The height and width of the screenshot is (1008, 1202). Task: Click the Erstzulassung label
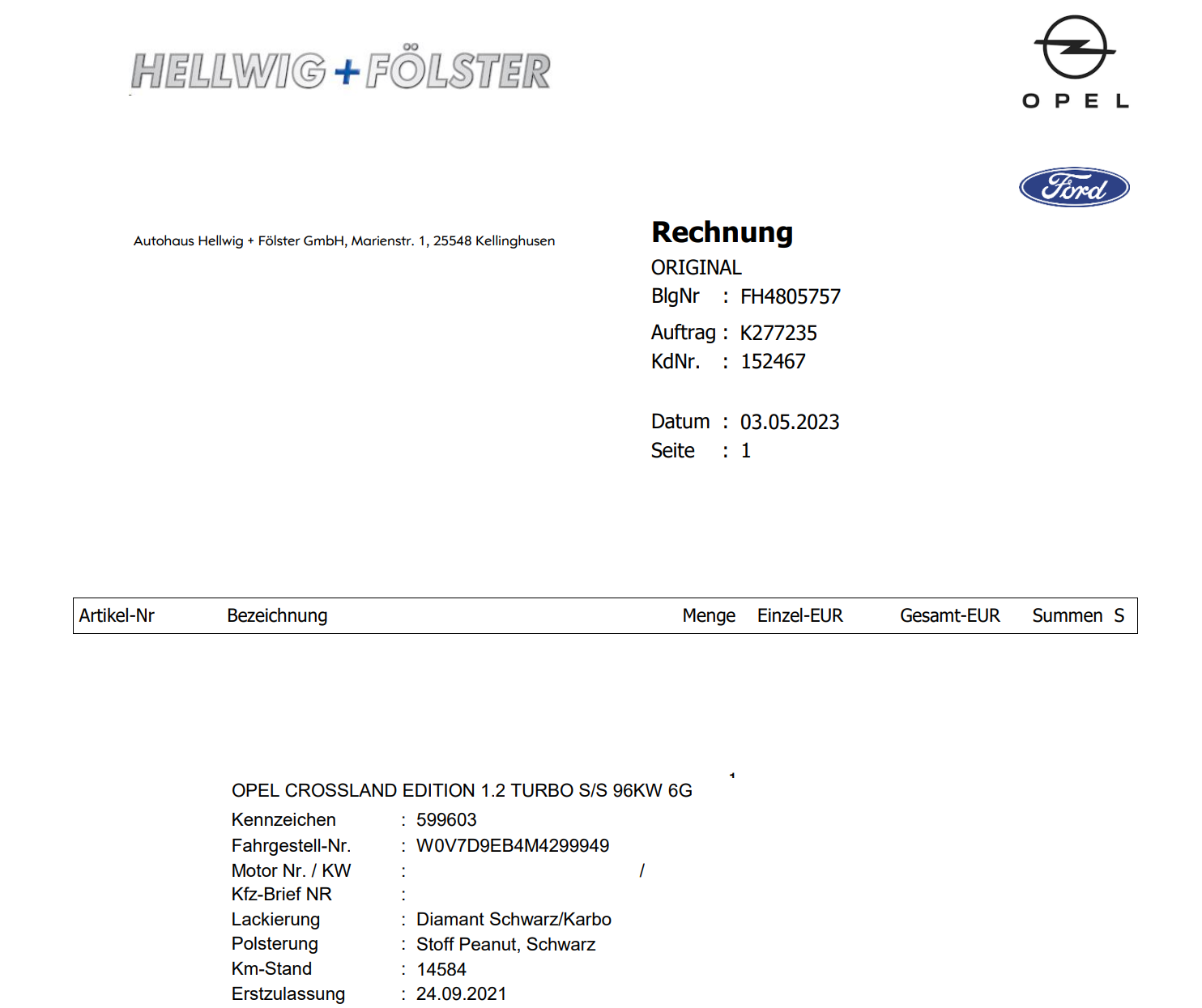[x=288, y=993]
